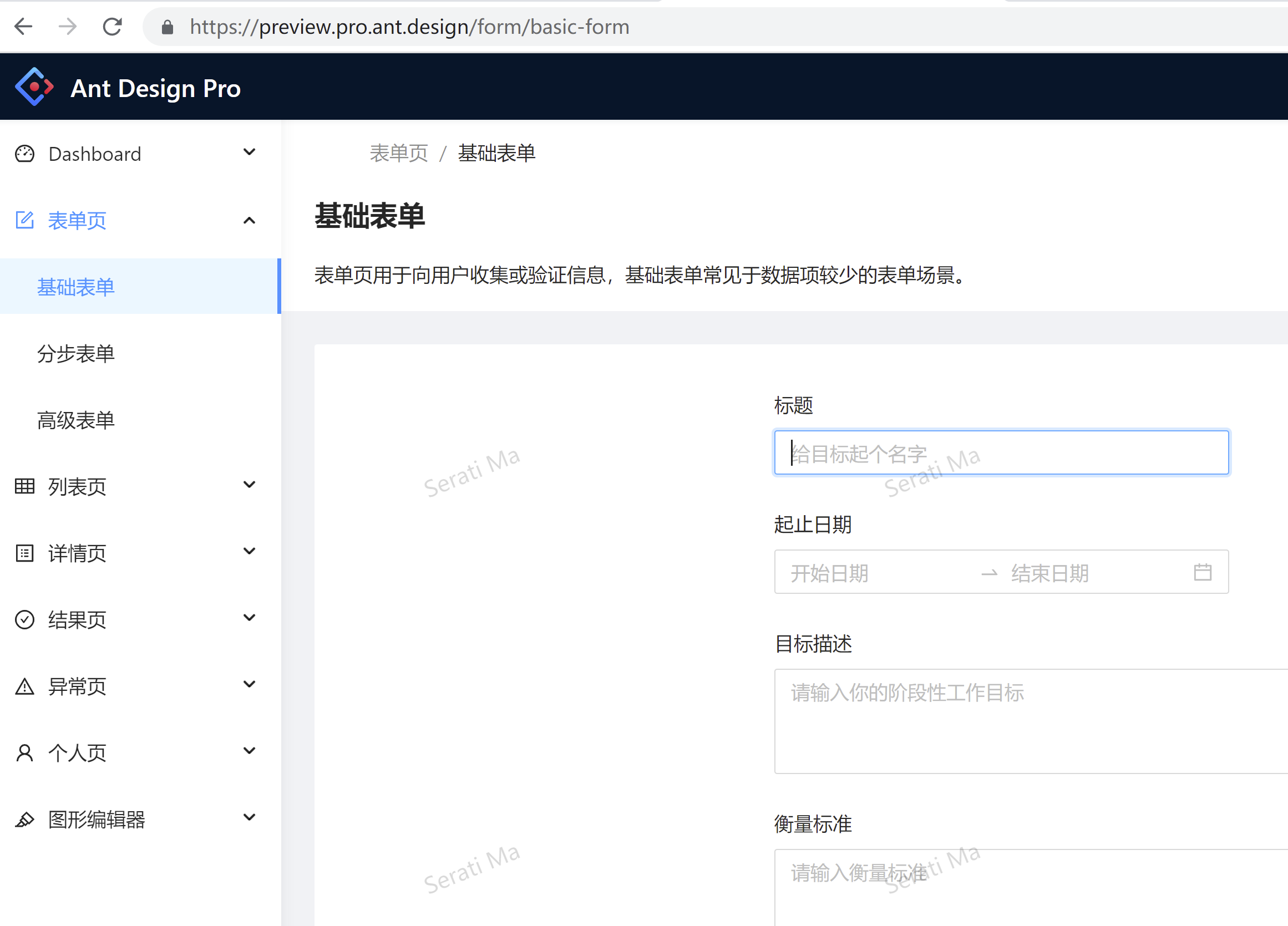Viewport: 1288px width, 926px height.
Task: Click the 表单页 edit icon
Action: pos(24,220)
